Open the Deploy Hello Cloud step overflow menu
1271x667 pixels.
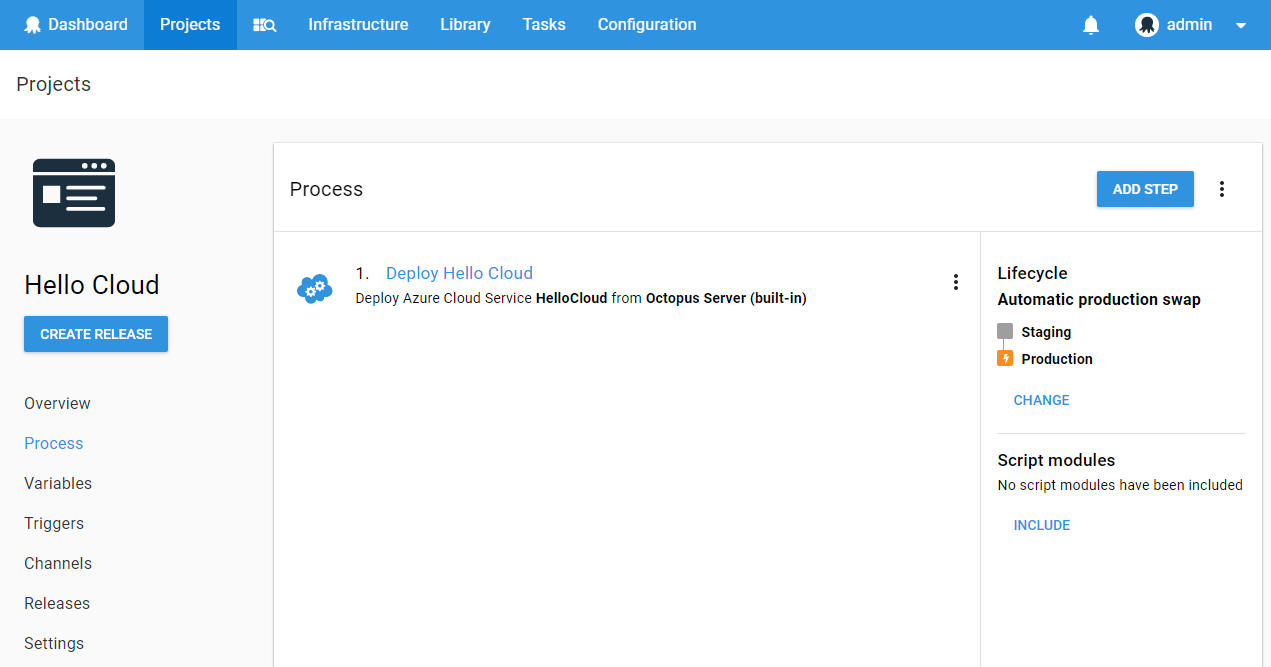(955, 283)
